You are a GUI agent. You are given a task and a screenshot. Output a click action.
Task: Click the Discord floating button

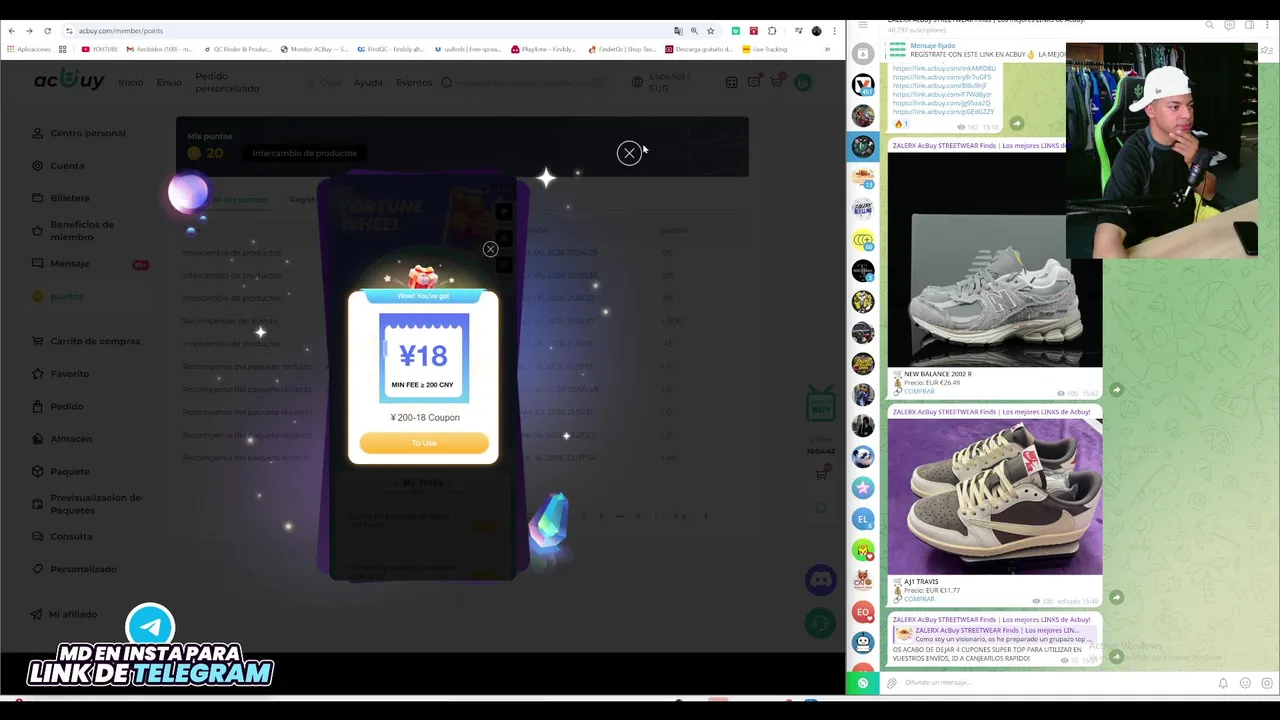(x=821, y=579)
